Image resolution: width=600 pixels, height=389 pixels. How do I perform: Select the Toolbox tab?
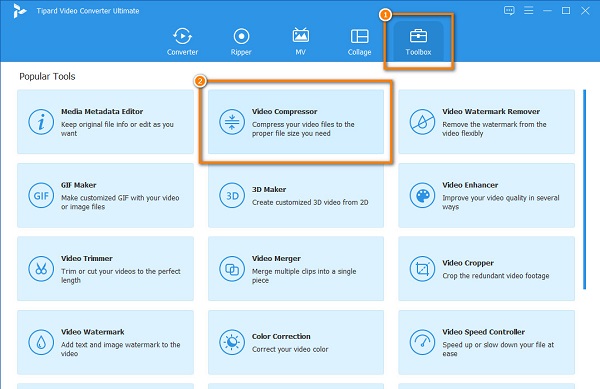(418, 41)
